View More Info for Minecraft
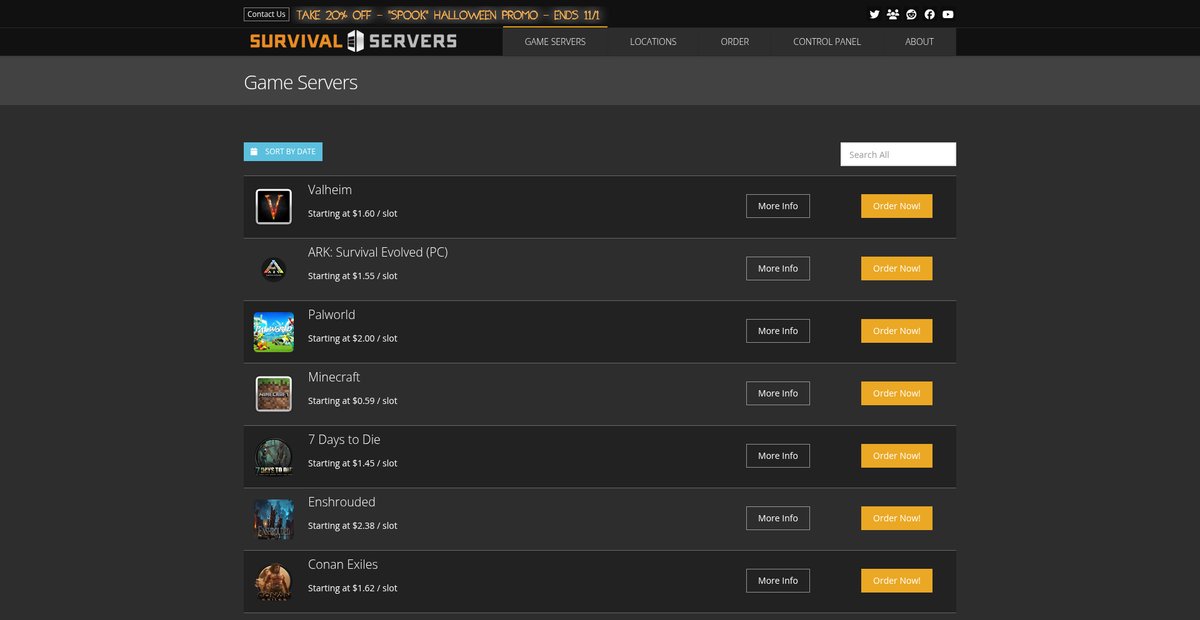 click(778, 393)
